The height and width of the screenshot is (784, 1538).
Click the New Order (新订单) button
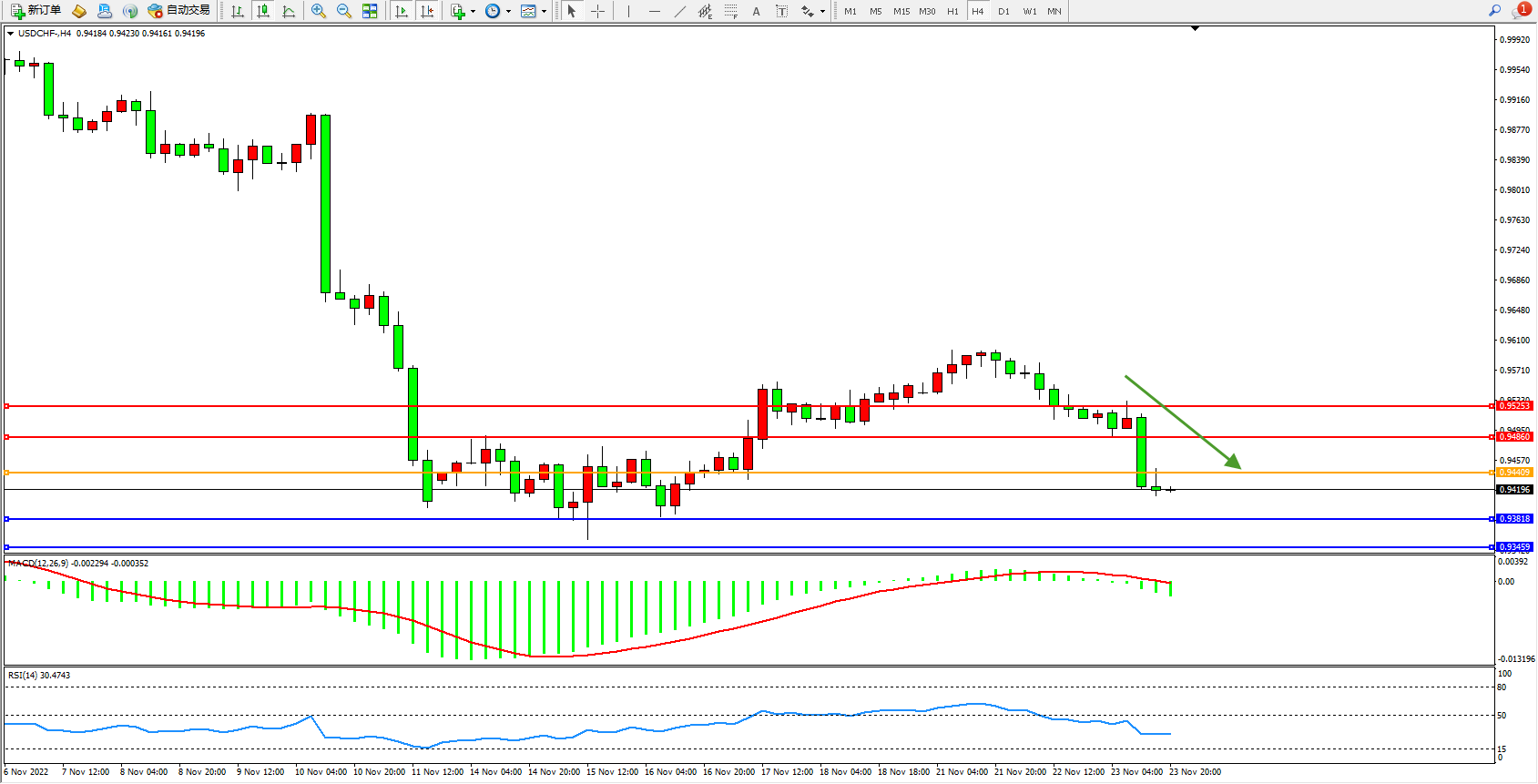(36, 11)
